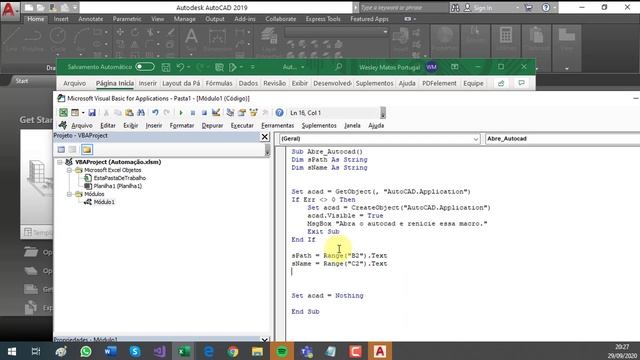Viewport: 640px width, 360px height.
Task: Save the project using VBA floppy disk icon
Action: pos(92,113)
